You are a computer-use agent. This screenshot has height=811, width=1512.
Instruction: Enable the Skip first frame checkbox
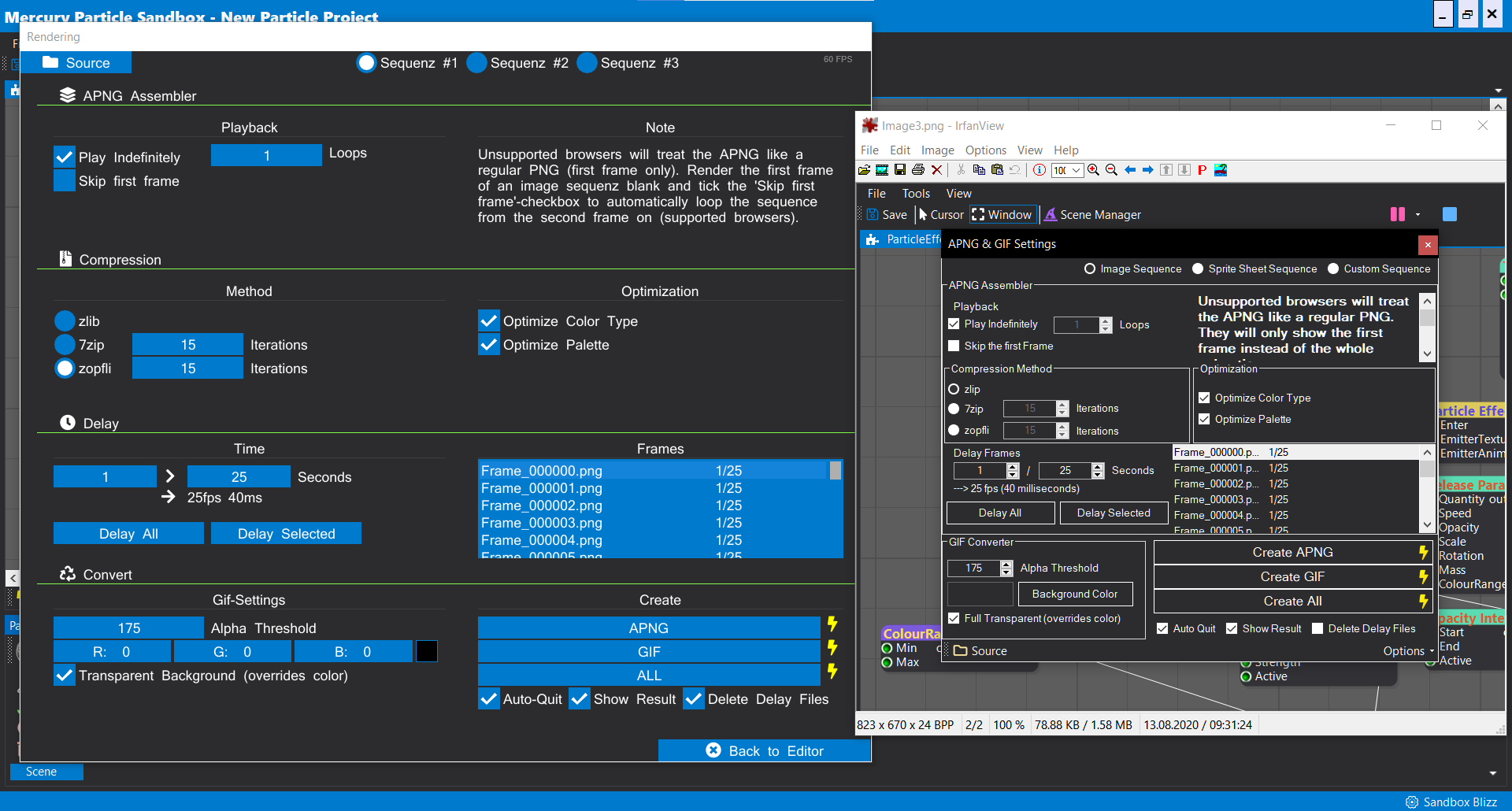pos(64,181)
